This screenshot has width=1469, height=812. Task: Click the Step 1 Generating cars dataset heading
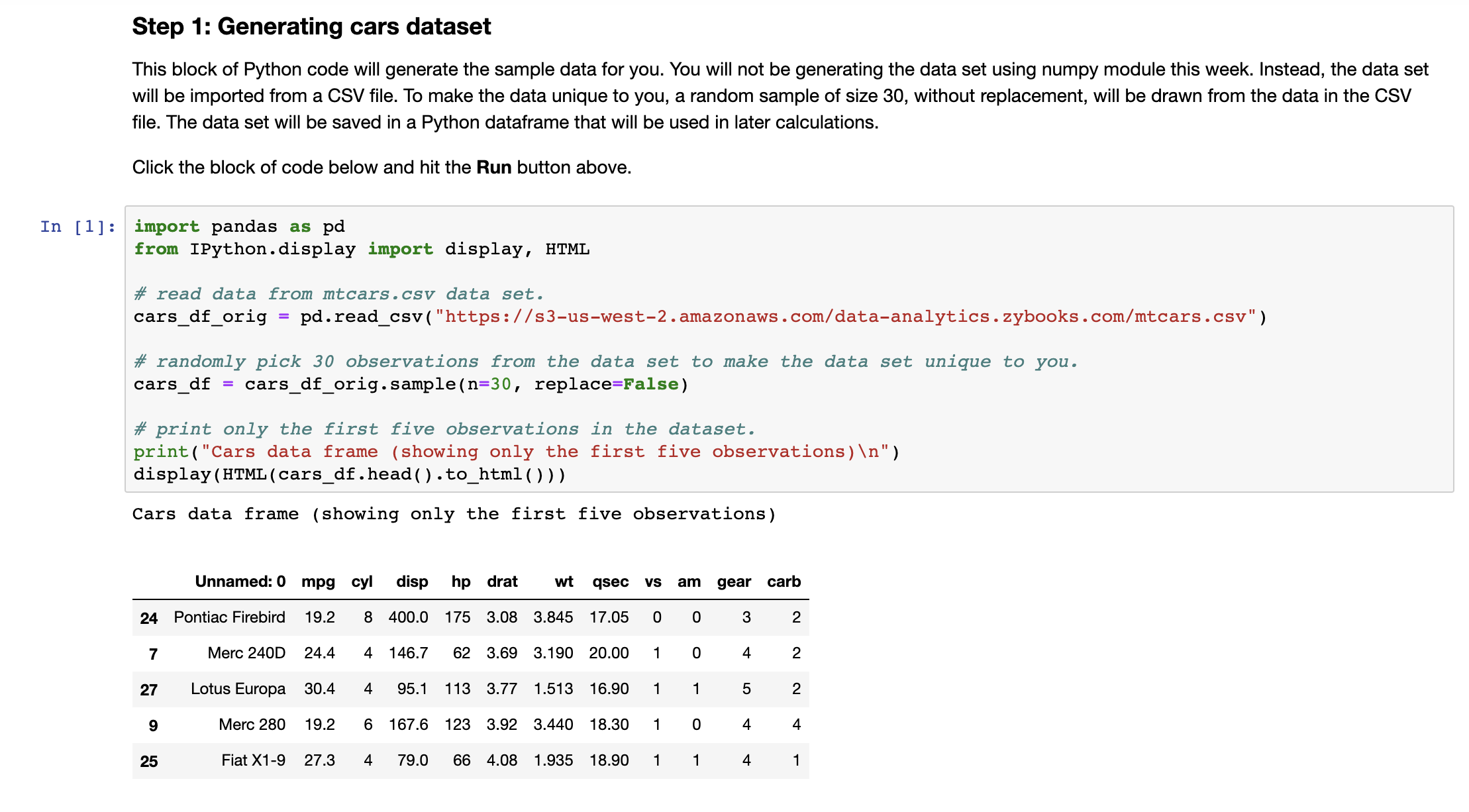point(311,26)
